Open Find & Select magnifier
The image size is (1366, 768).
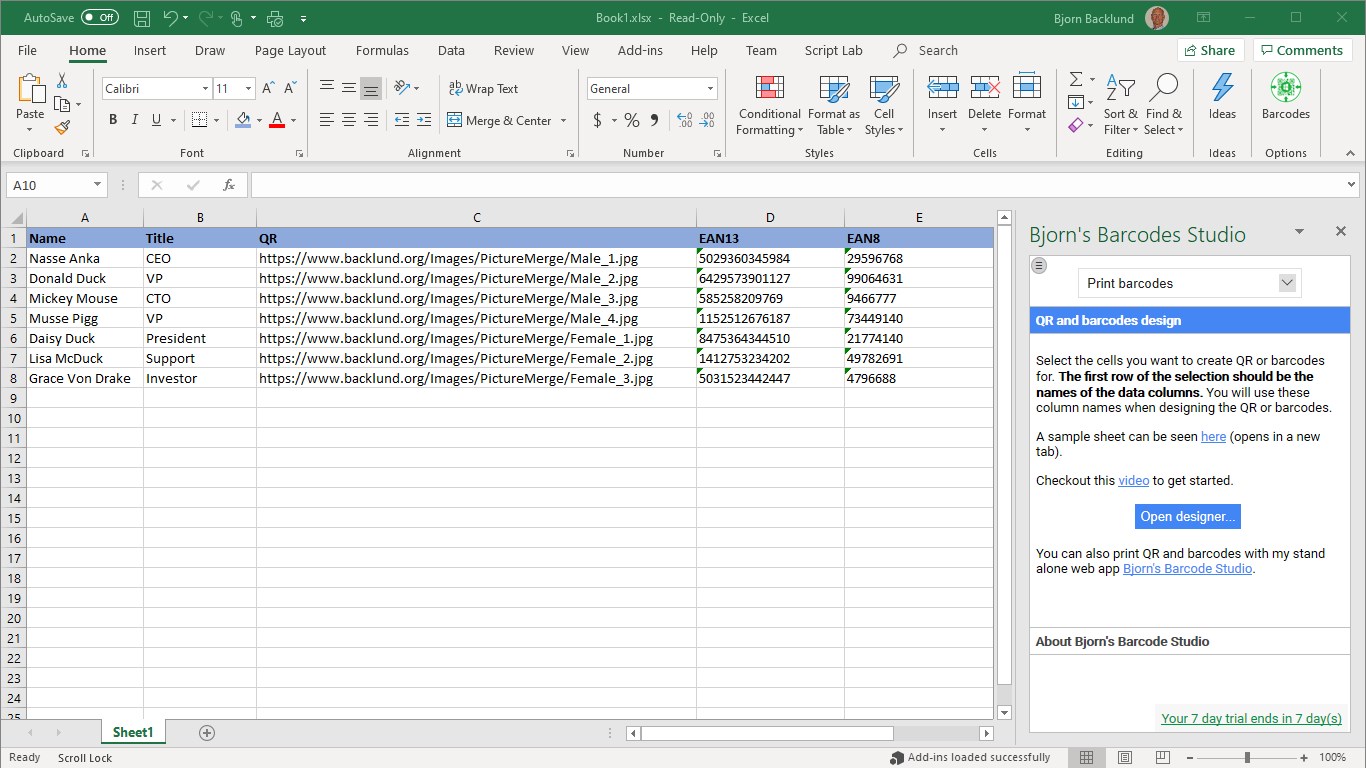point(1163,105)
